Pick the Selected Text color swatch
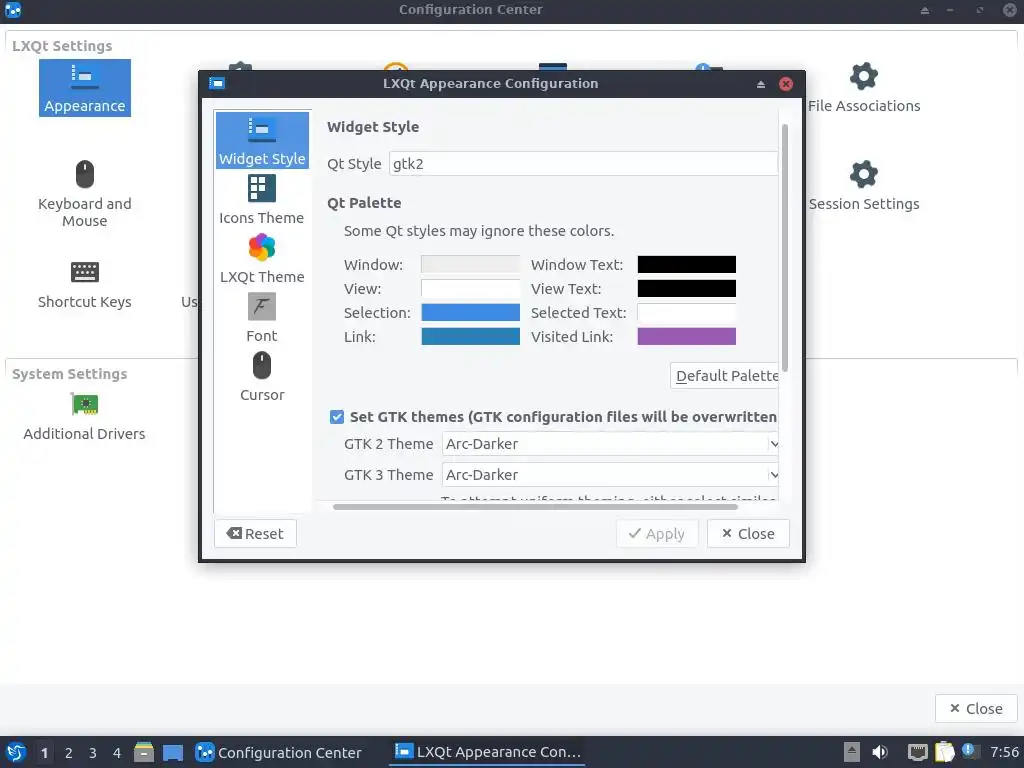The width and height of the screenshot is (1024, 768). 686,312
